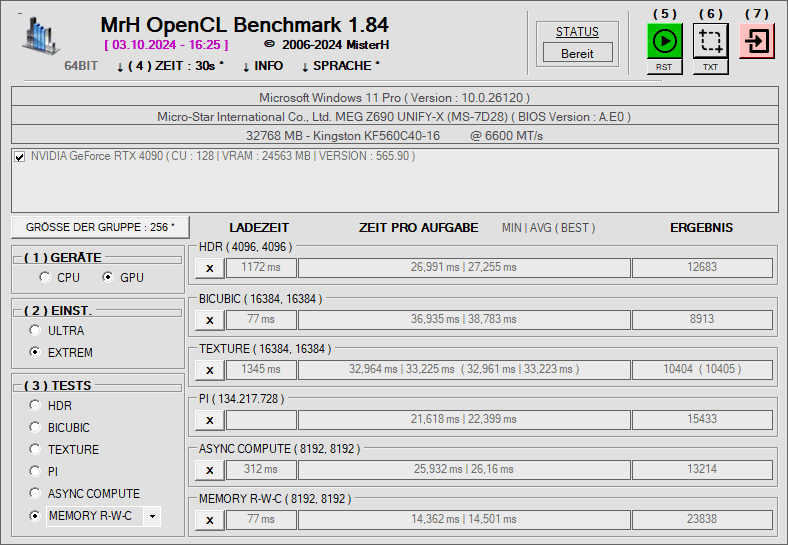788x545 pixels.
Task: Click the MEMORY R-W-C result 23838
Action: coord(702,519)
